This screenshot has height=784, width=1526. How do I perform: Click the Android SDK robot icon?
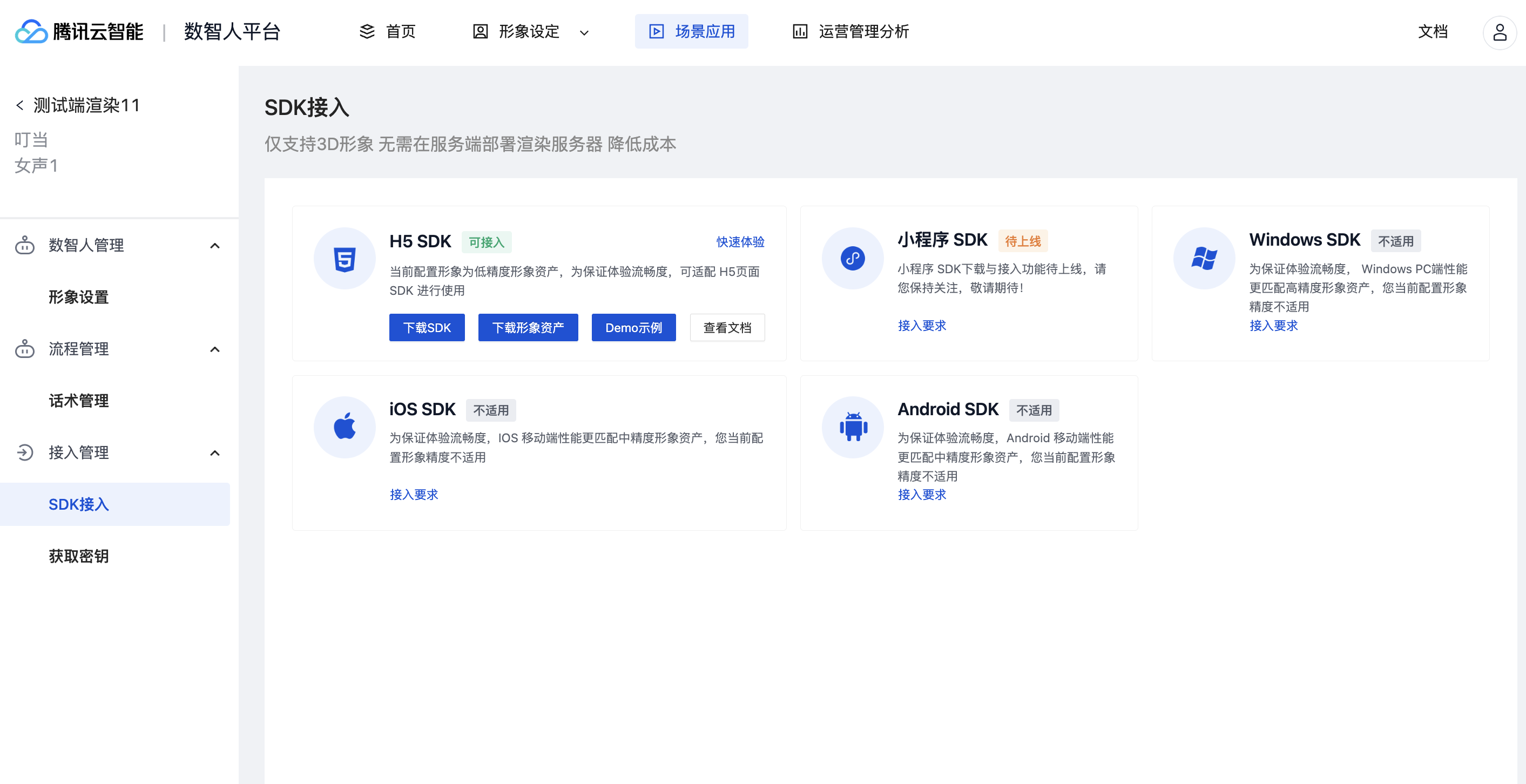point(852,427)
